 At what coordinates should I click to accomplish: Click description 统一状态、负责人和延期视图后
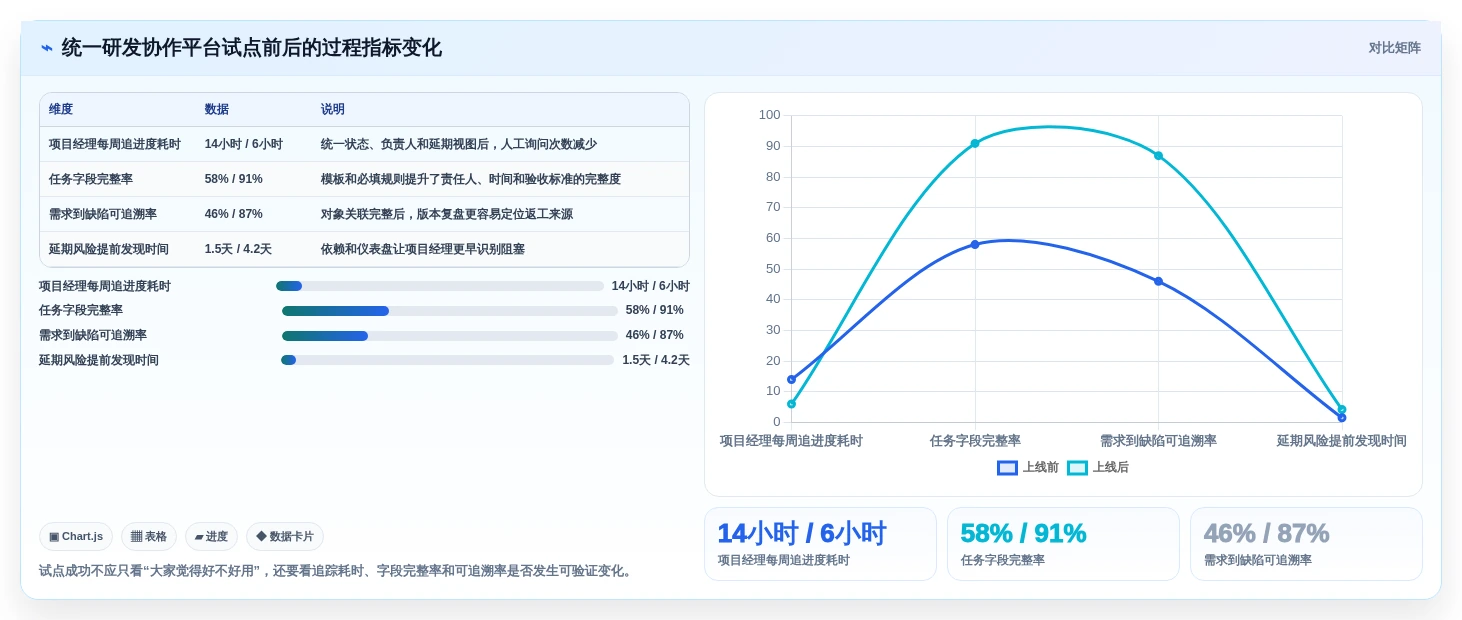(459, 145)
